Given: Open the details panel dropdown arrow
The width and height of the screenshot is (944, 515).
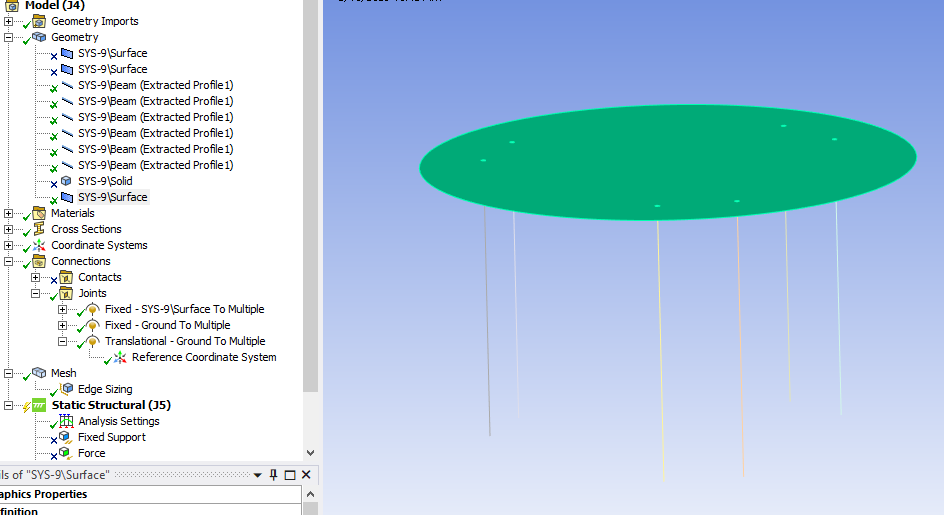Looking at the screenshot, I should point(258,475).
